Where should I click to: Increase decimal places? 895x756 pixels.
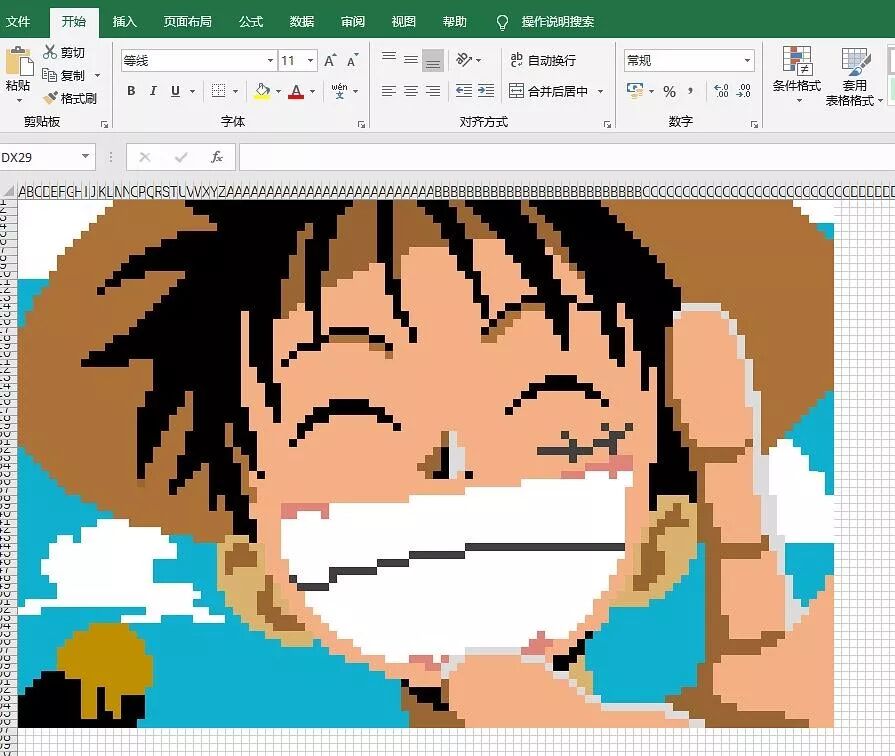tap(721, 91)
